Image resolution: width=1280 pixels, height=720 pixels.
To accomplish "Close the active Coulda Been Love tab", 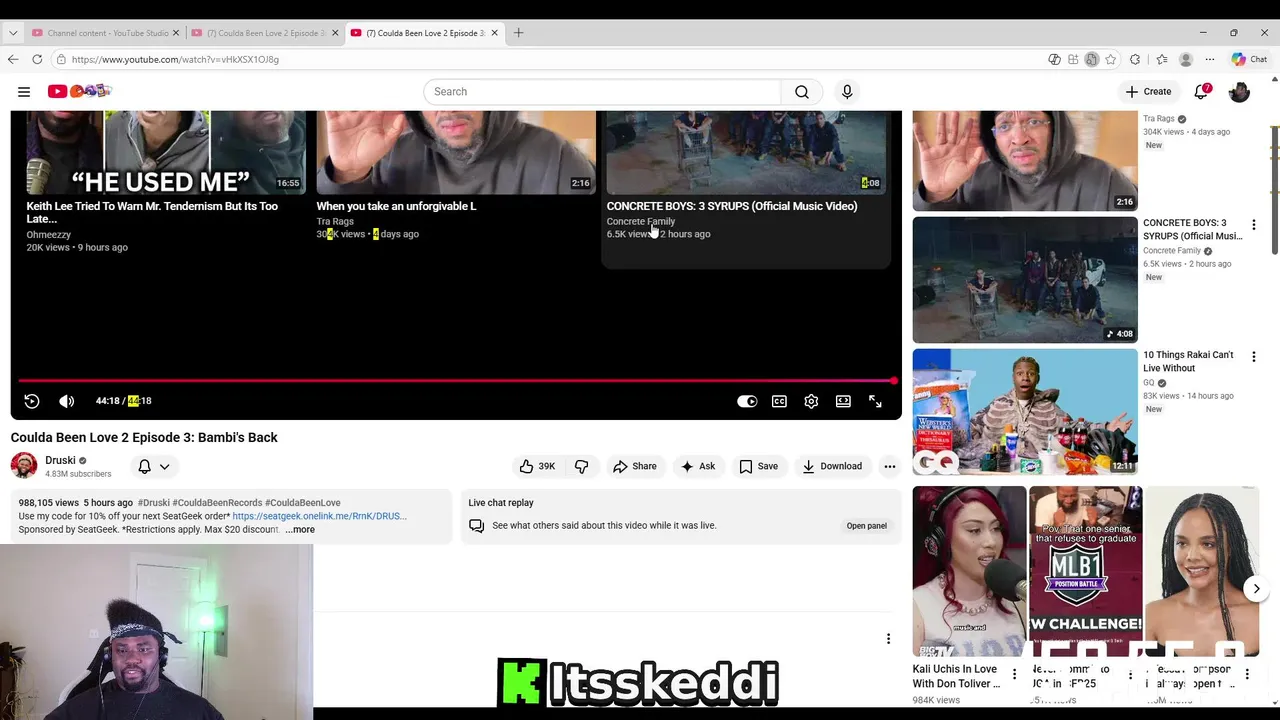I will coord(494,33).
